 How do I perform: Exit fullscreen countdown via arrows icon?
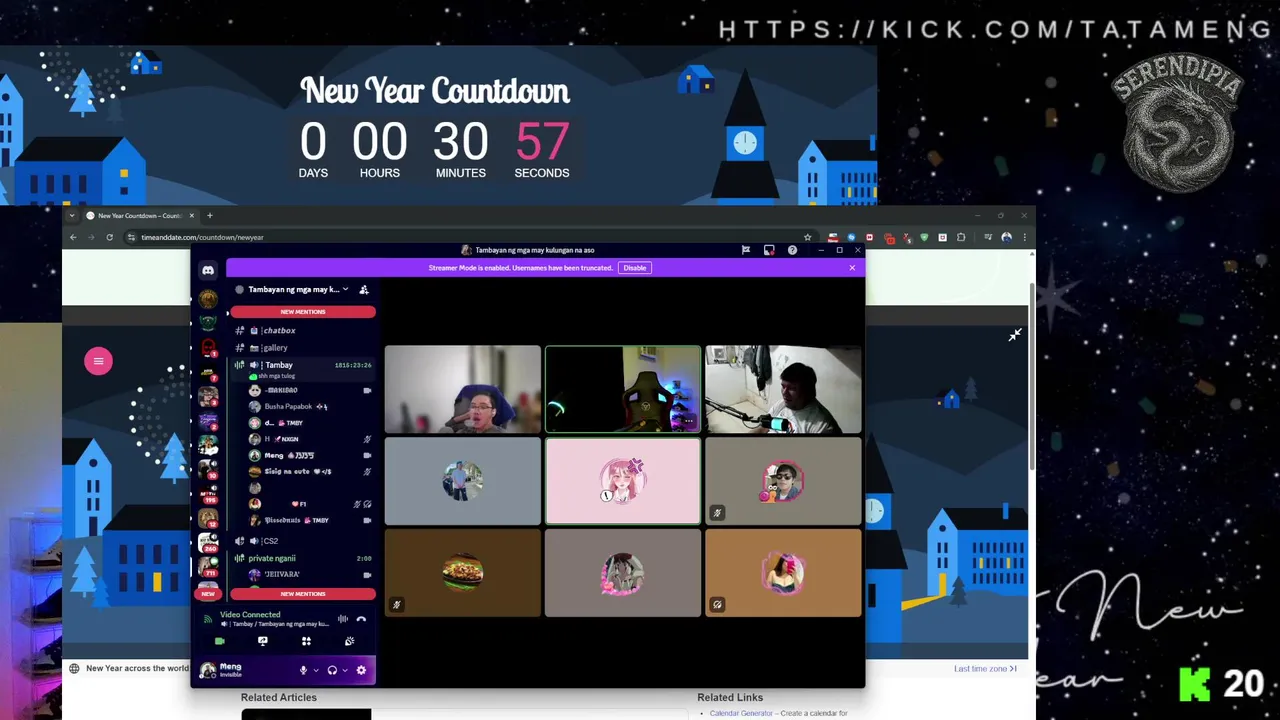[1015, 335]
